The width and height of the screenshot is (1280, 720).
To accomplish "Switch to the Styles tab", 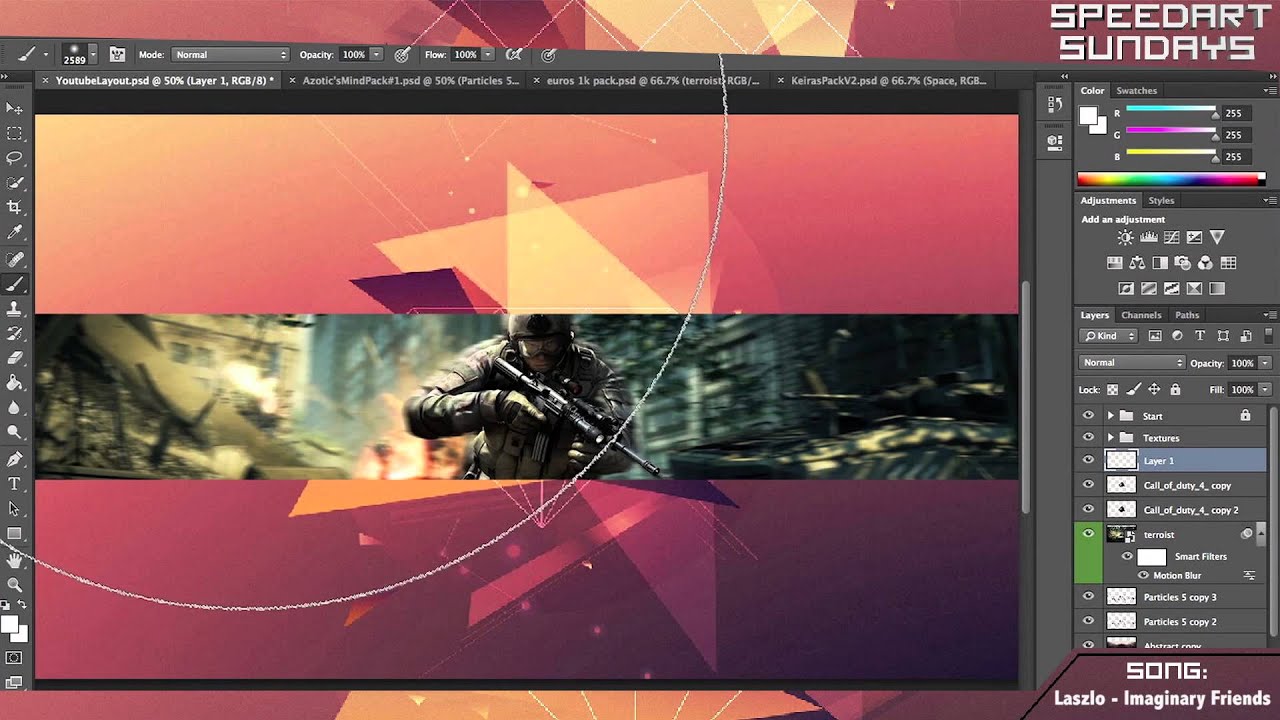I will [x=1161, y=201].
